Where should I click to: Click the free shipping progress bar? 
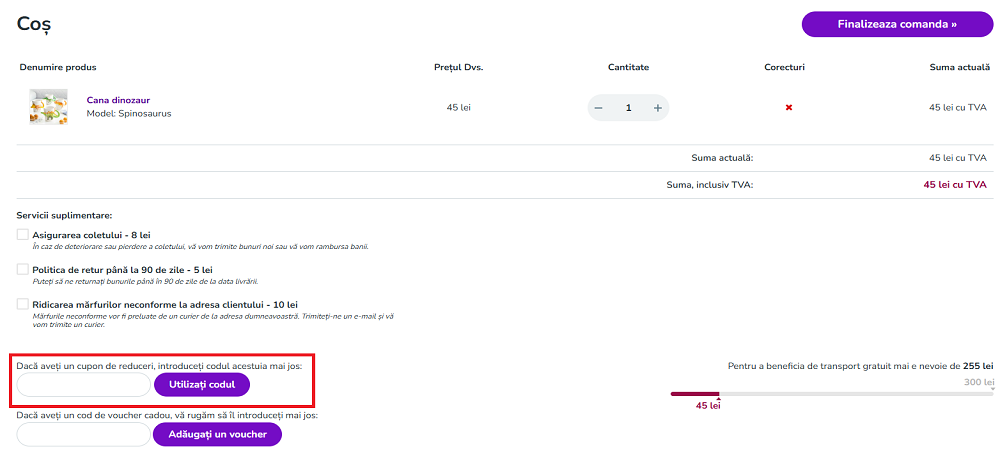pyautogui.click(x=832, y=394)
